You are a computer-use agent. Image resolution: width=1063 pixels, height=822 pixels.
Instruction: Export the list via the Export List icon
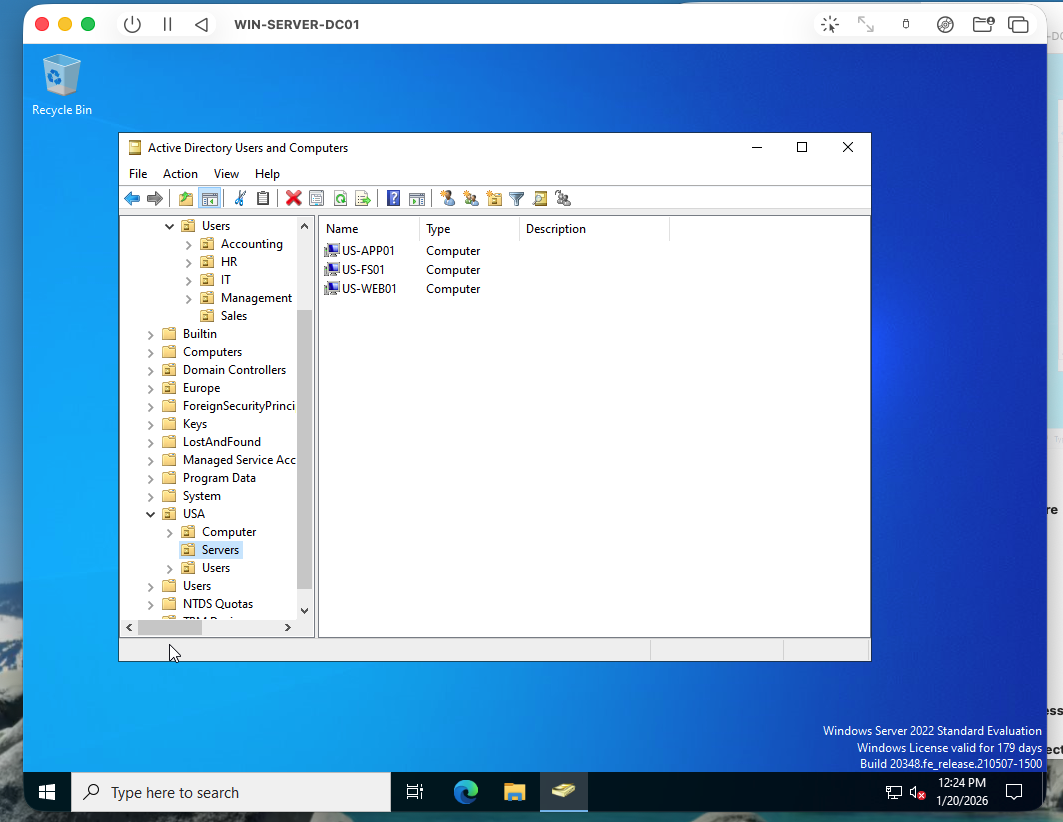363,198
